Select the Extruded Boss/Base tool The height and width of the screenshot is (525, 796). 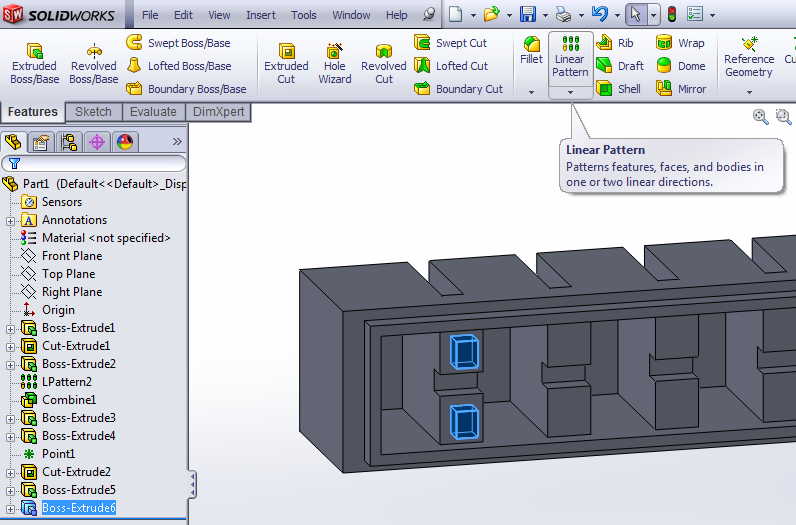coord(35,63)
